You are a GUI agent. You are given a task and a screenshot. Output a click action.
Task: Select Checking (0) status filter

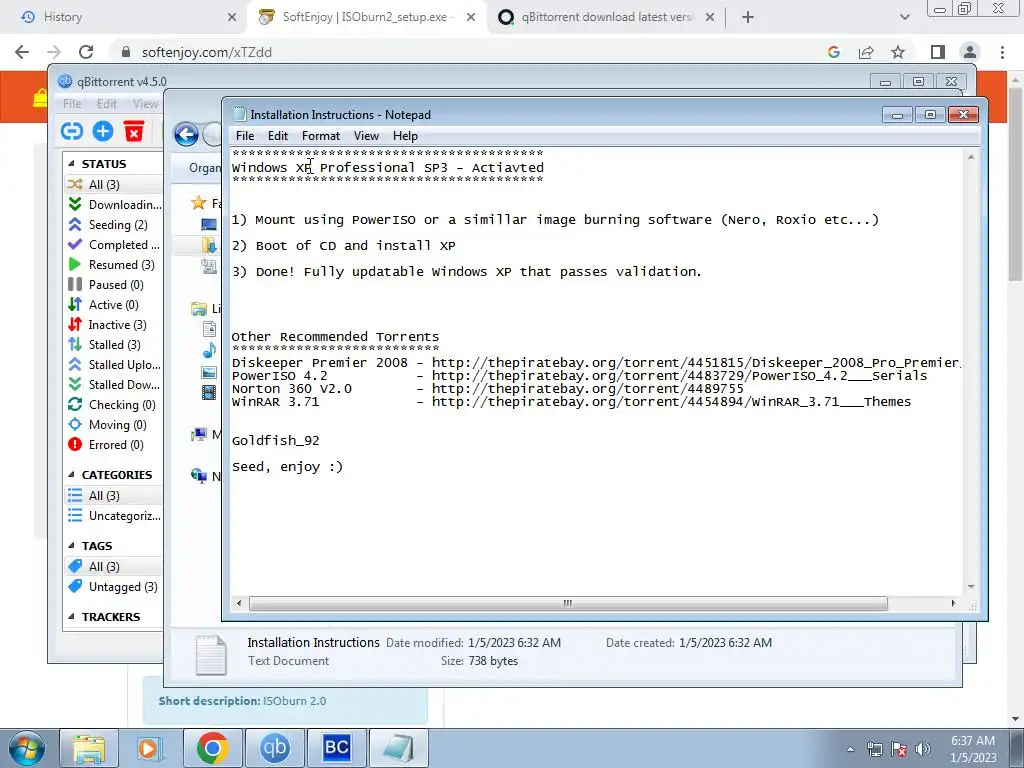114,405
